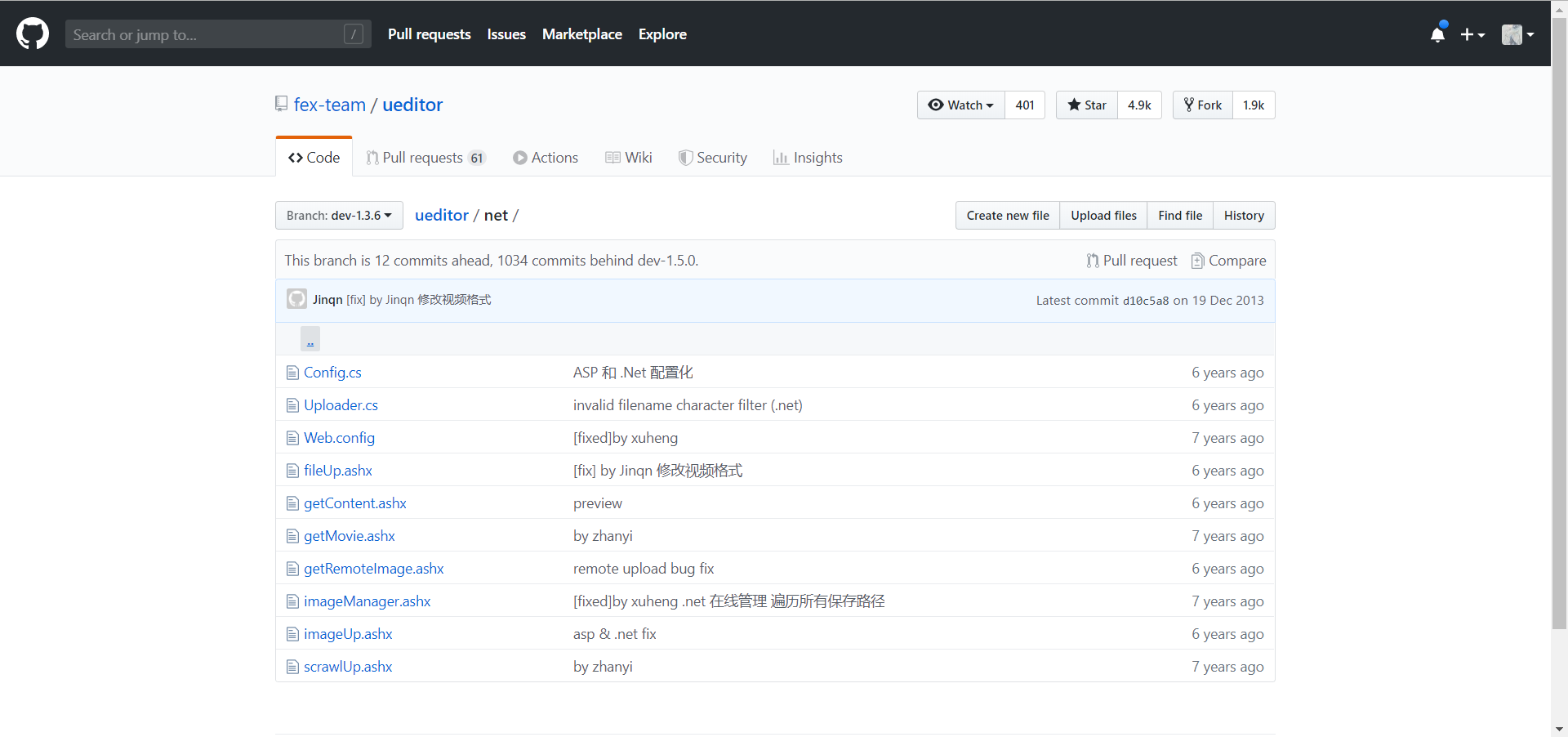Click Create new file button
Screen dimensions: 1568x737
(x=1008, y=215)
